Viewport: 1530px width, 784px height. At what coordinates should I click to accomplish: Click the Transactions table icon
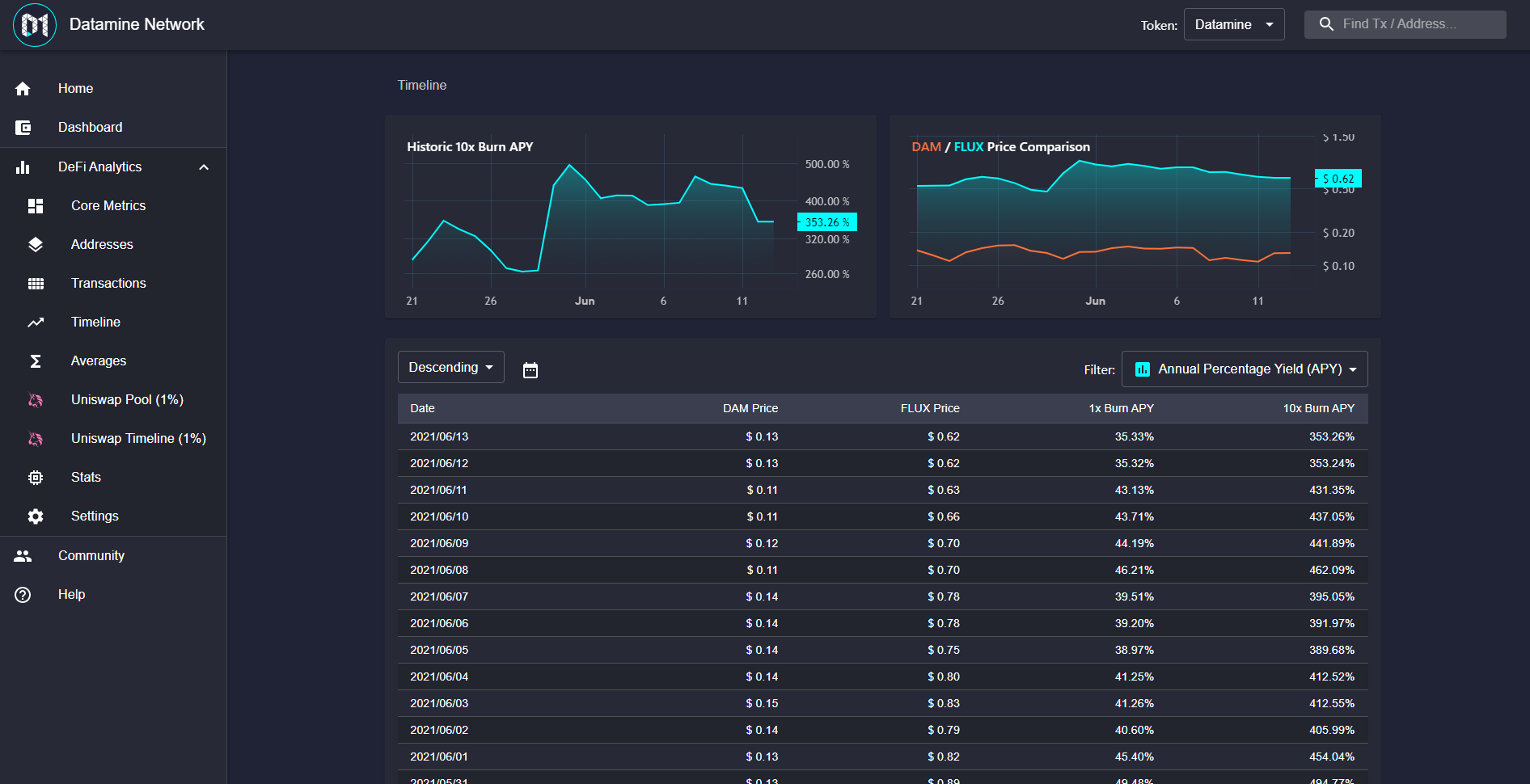[36, 284]
